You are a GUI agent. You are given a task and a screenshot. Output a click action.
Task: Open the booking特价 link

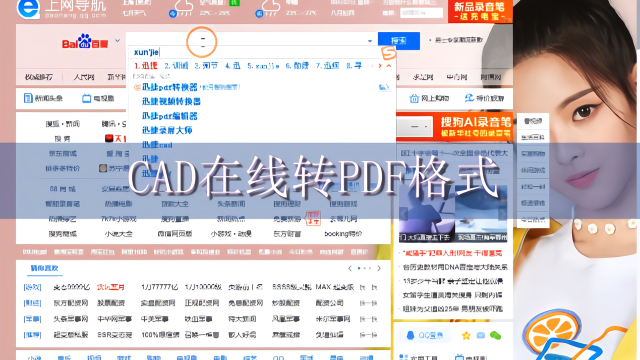tap(343, 234)
